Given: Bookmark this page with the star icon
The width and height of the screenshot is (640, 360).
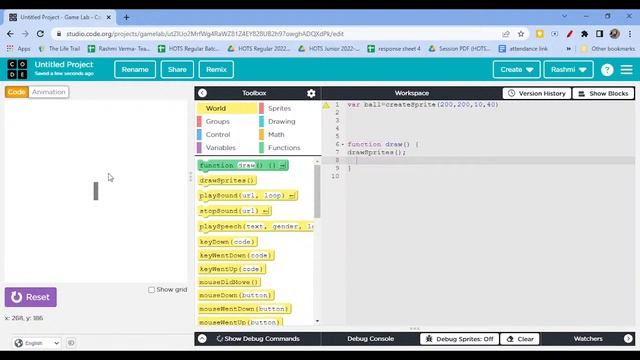Looking at the screenshot, I should (521, 34).
